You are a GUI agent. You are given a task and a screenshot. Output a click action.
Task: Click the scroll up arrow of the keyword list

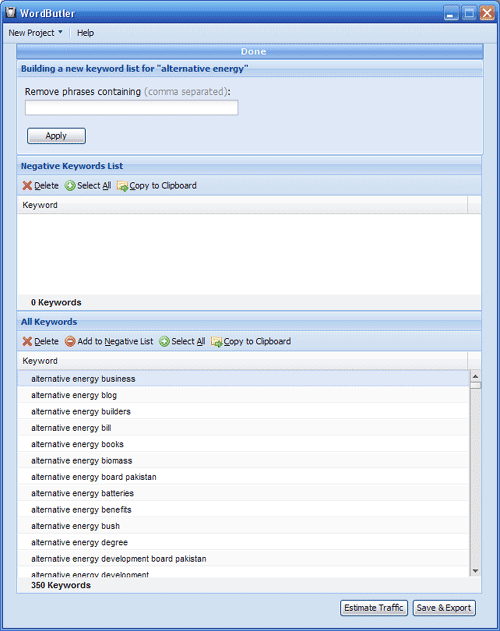[475, 376]
